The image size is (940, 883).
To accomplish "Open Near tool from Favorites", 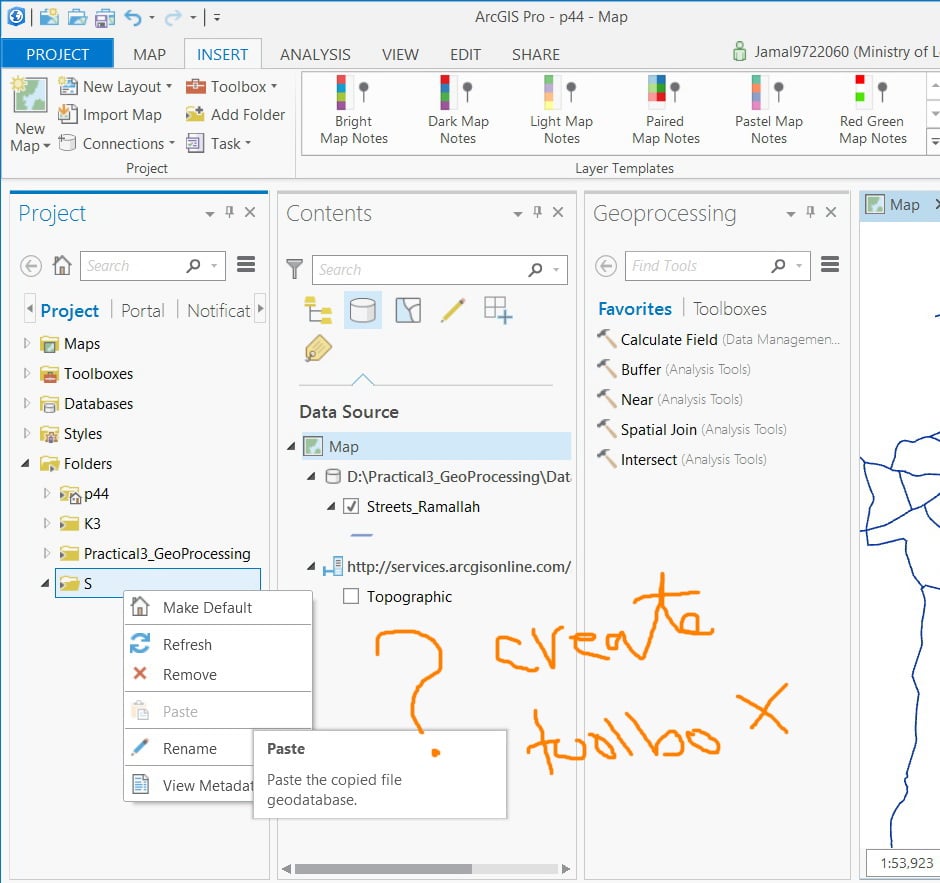I will point(670,399).
